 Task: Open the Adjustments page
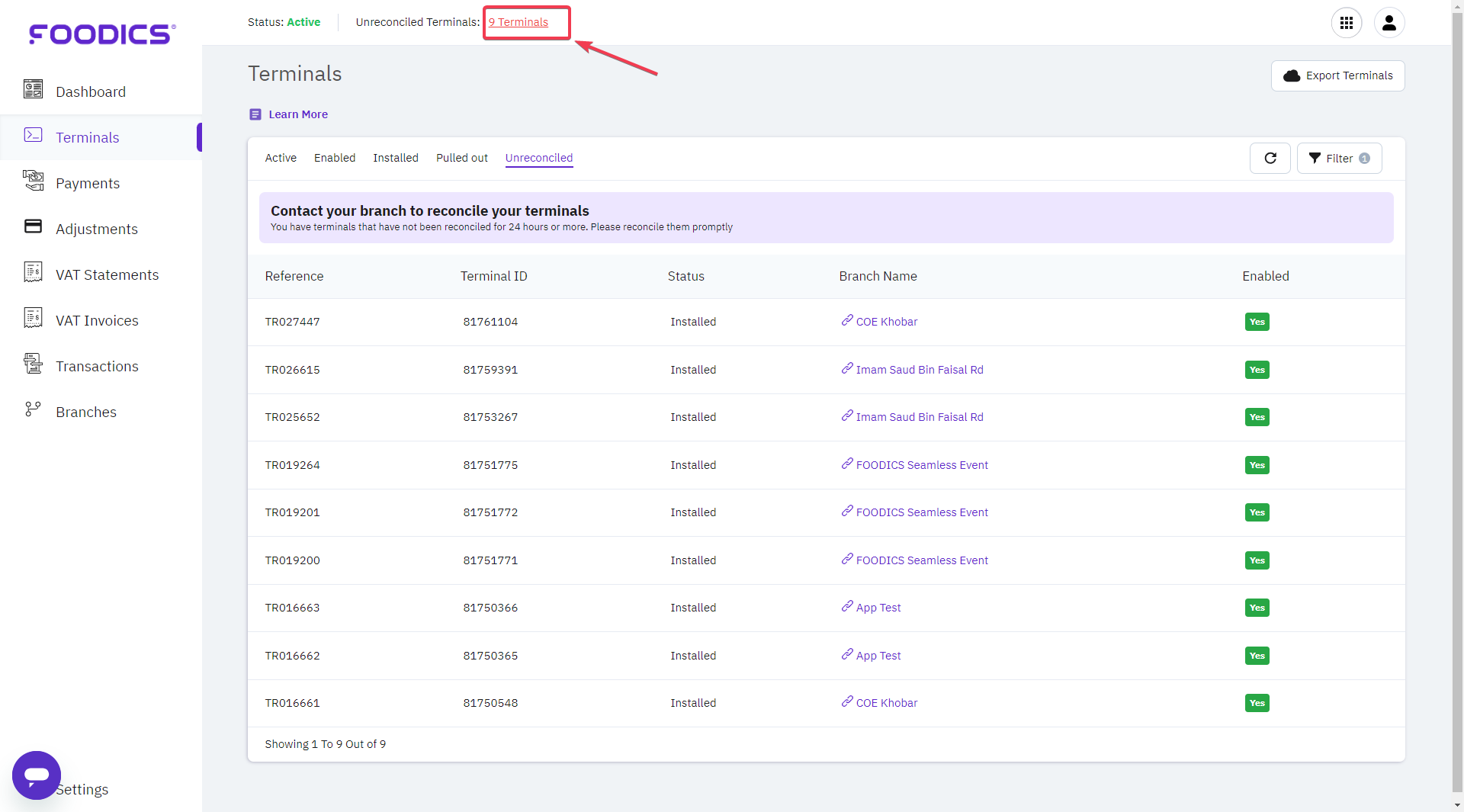coord(97,229)
